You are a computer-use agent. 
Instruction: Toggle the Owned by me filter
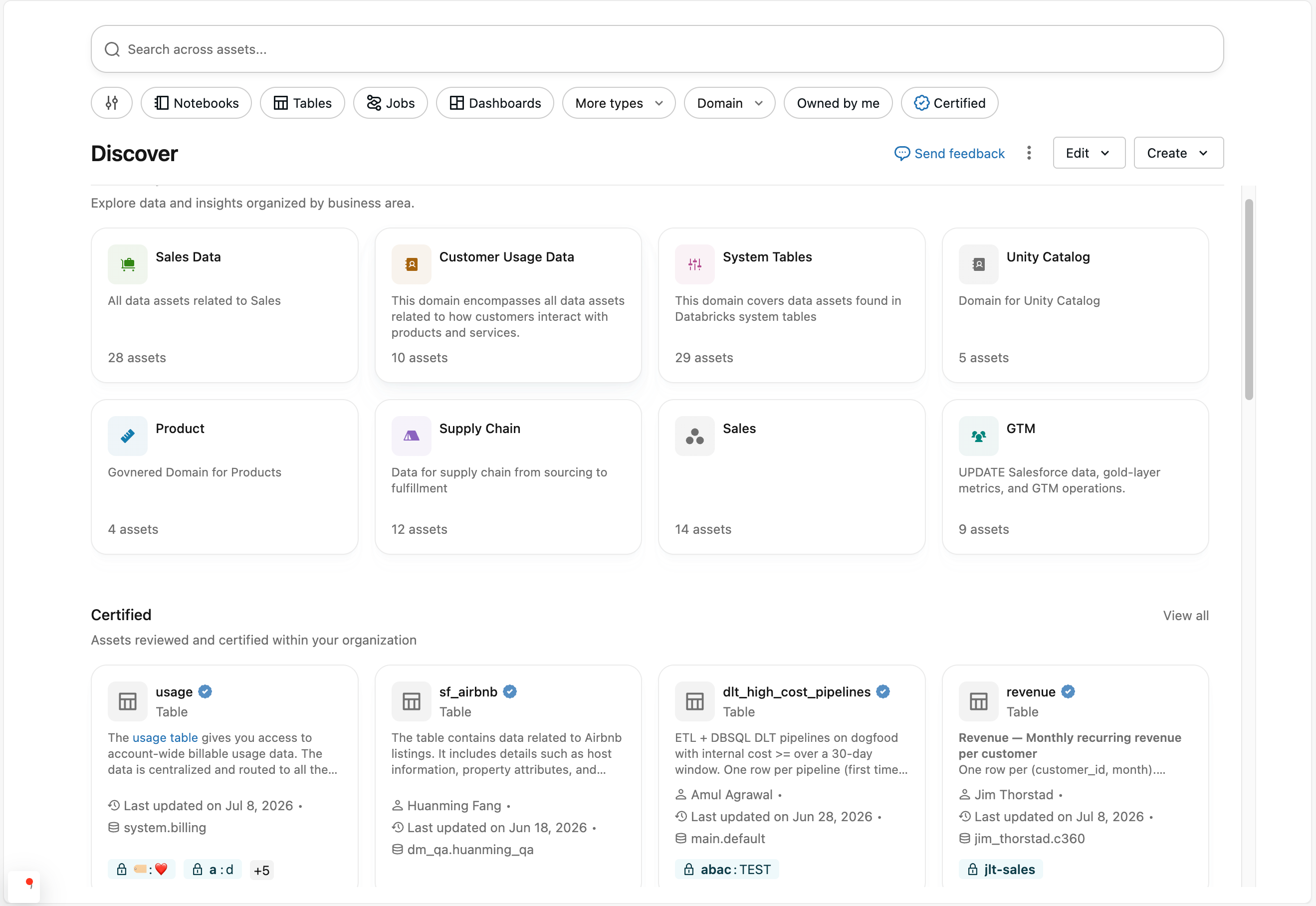838,103
